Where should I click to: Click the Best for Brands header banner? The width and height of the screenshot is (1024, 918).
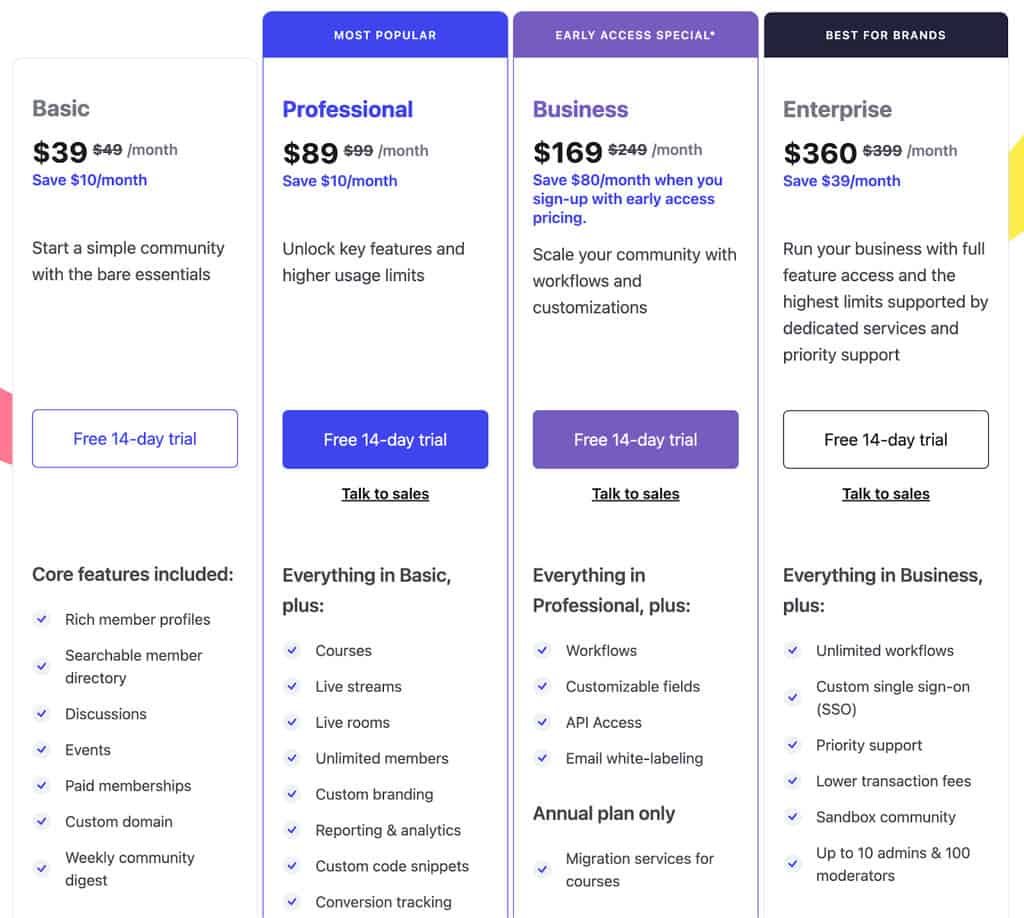click(885, 35)
